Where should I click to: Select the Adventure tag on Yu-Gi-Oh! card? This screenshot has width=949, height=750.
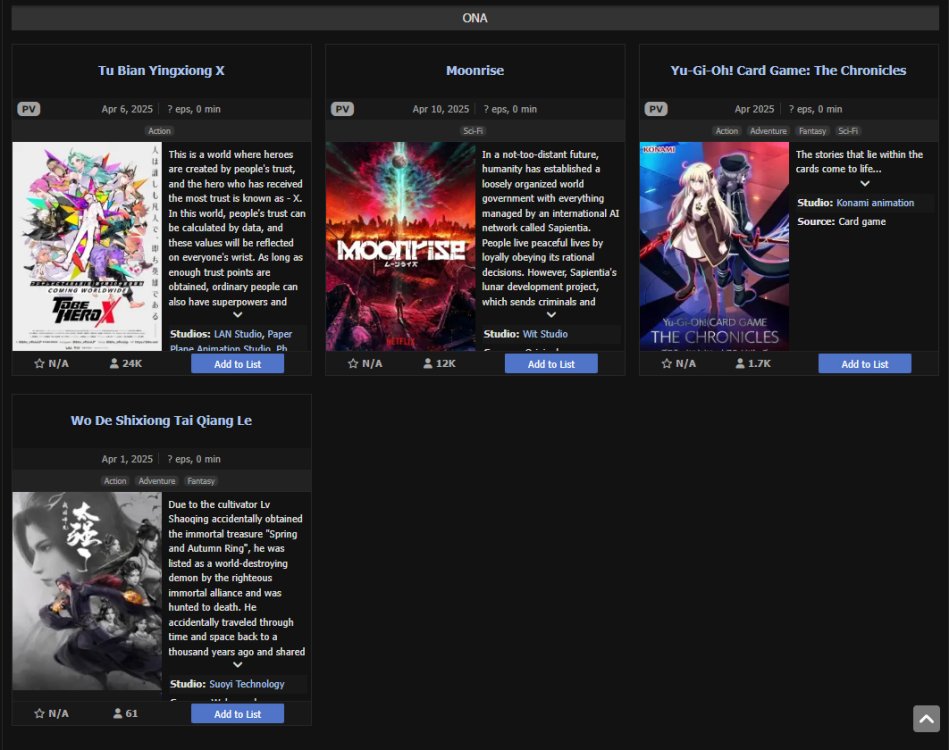tap(768, 131)
